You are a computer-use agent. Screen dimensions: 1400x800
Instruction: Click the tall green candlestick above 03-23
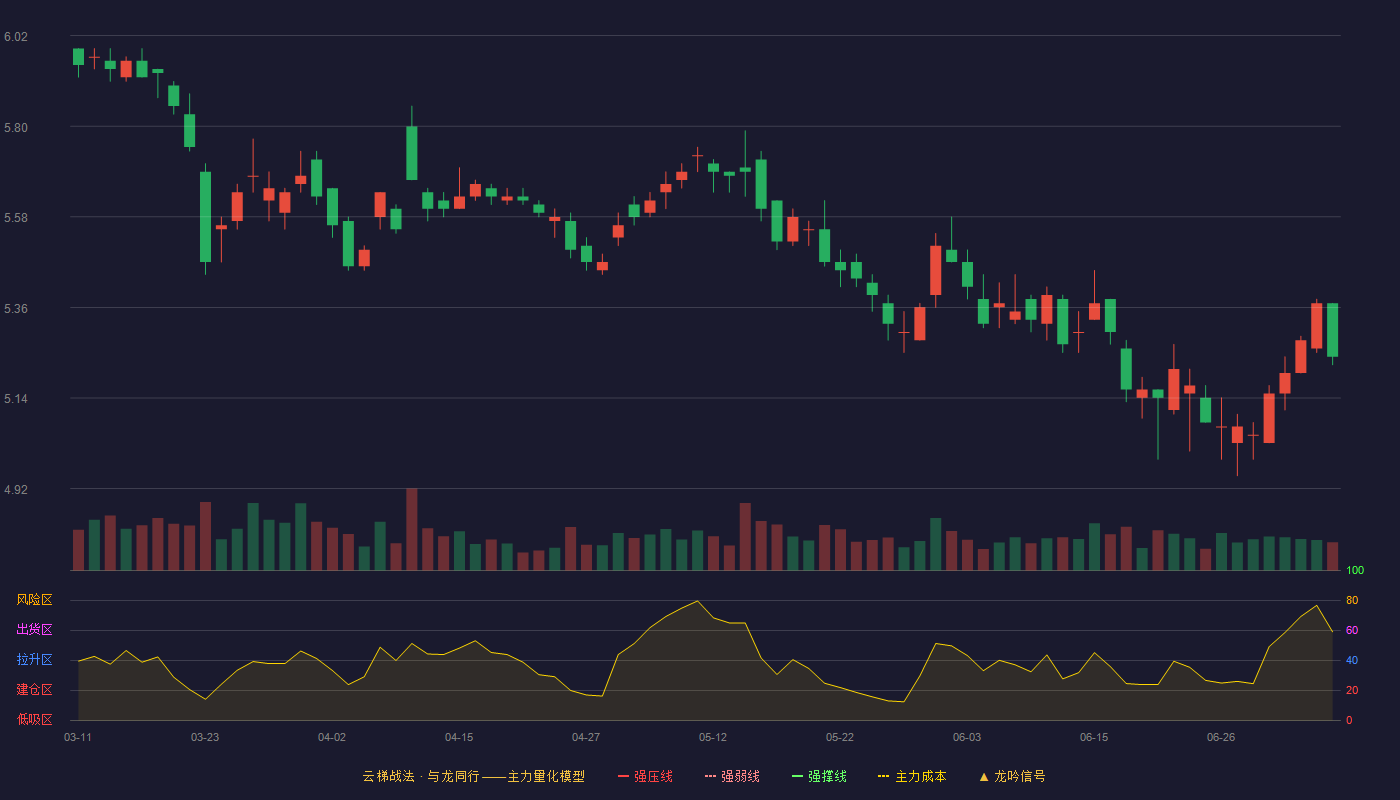tap(205, 217)
